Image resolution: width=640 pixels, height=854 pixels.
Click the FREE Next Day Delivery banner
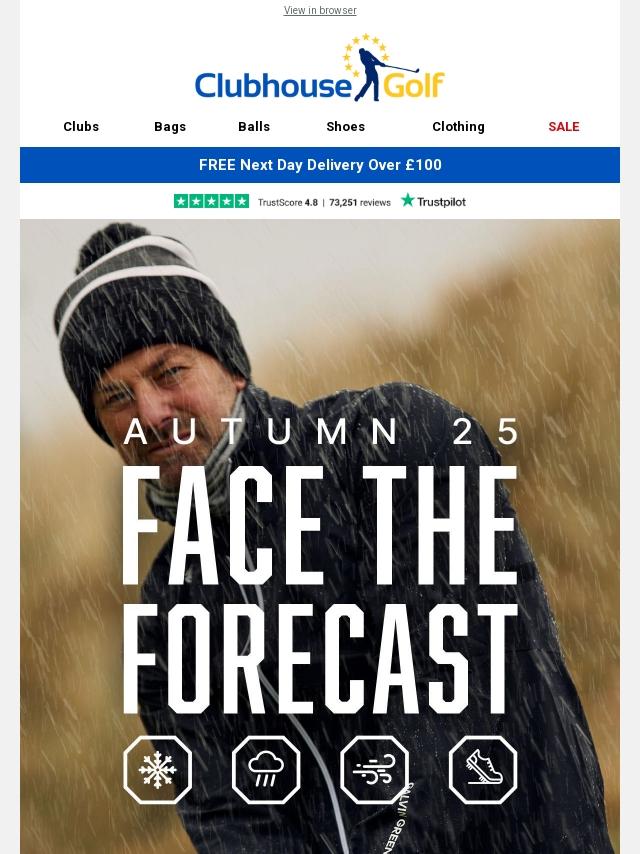320,164
